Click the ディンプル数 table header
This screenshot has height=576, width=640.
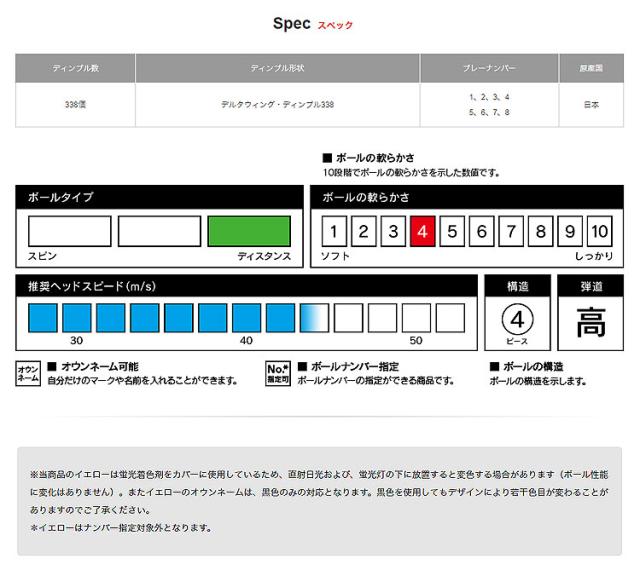pyautogui.click(x=75, y=69)
